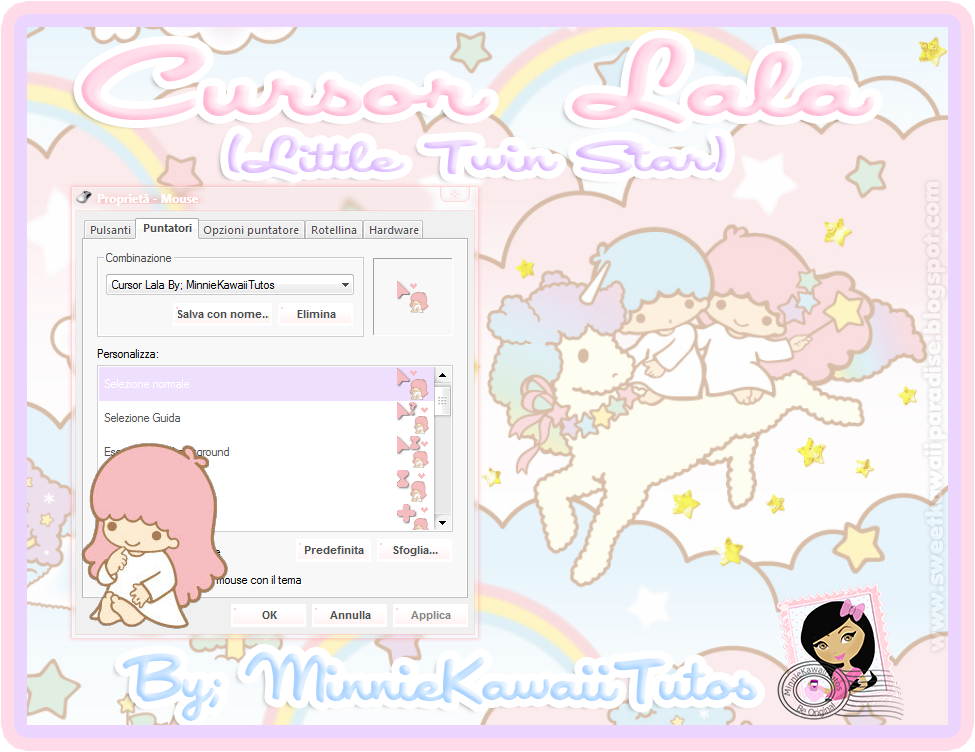
Task: Click the Esecuzione in background cursor thumbnail
Action: [x=413, y=447]
